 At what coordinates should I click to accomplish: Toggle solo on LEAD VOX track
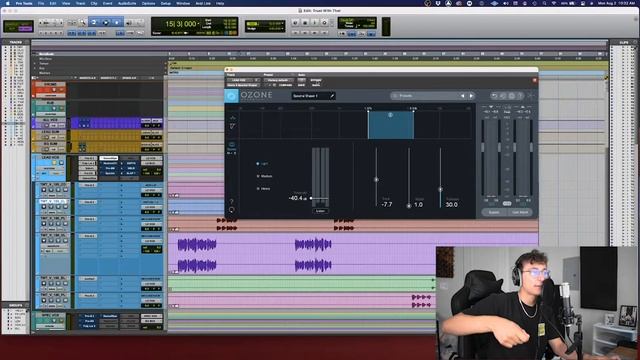tap(54, 163)
